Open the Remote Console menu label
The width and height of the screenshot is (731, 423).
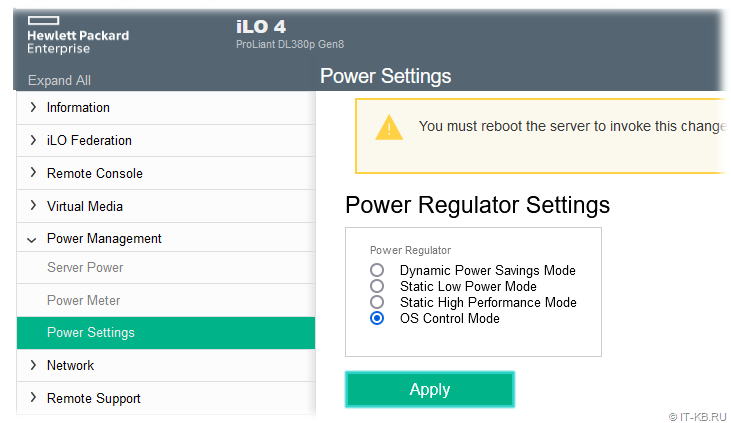(x=95, y=173)
